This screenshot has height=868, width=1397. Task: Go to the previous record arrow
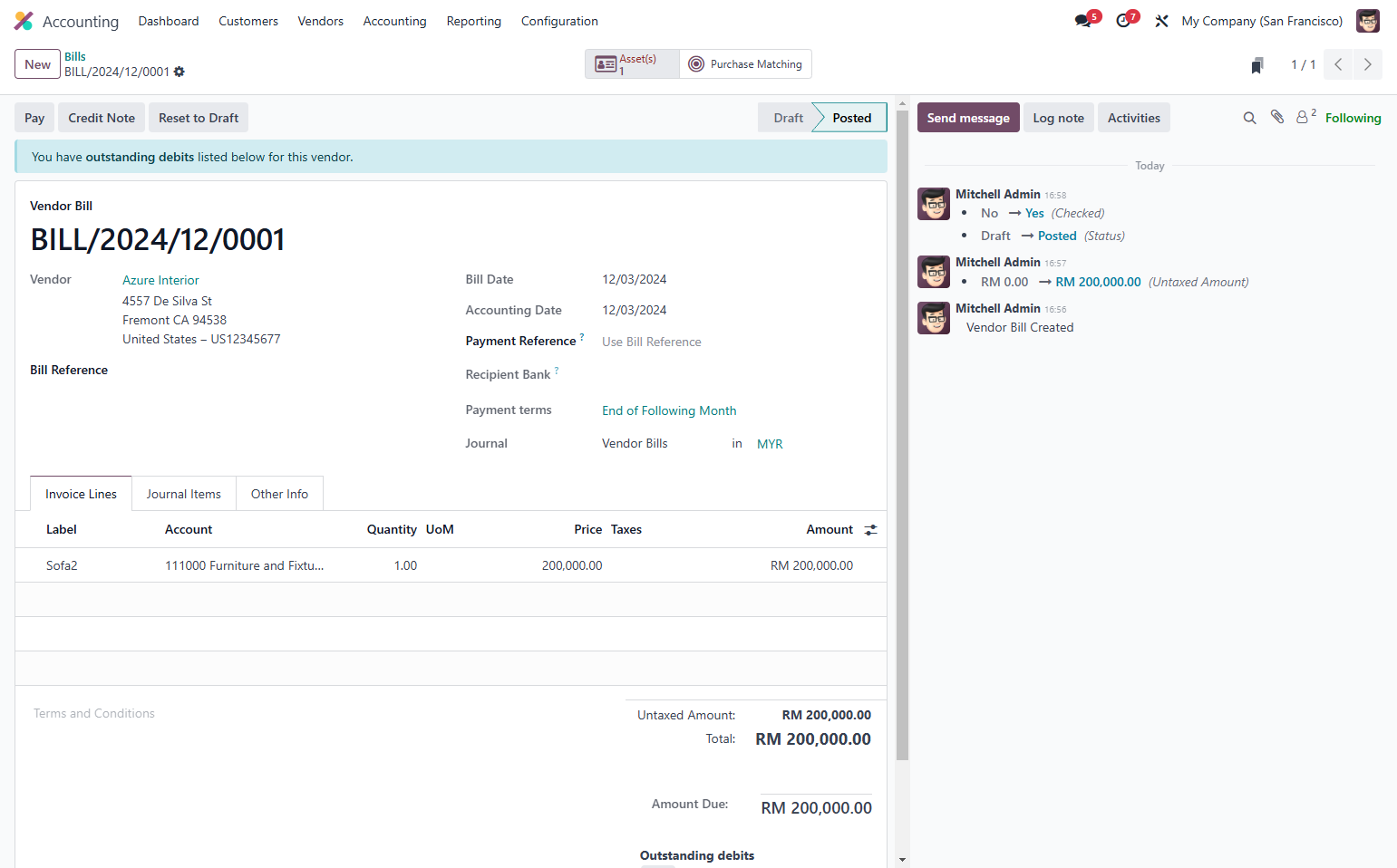click(1338, 64)
